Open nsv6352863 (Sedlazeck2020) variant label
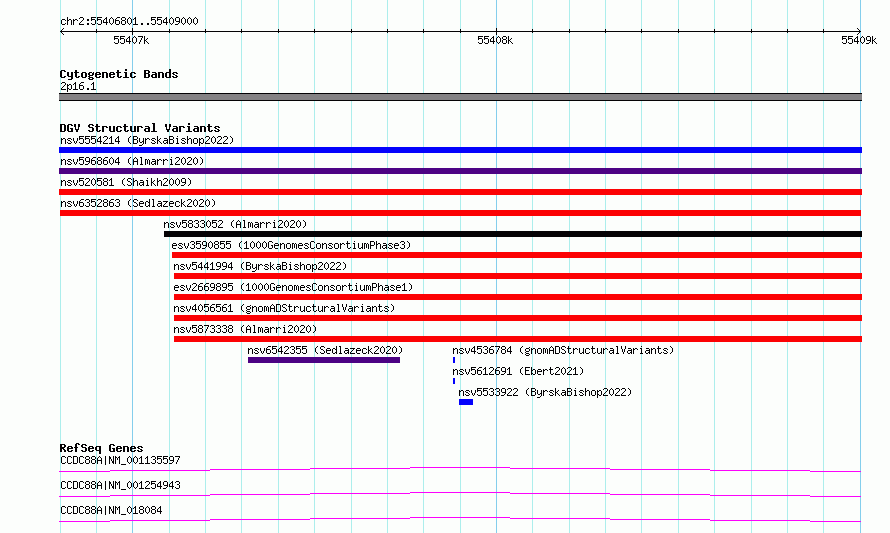 (x=138, y=203)
